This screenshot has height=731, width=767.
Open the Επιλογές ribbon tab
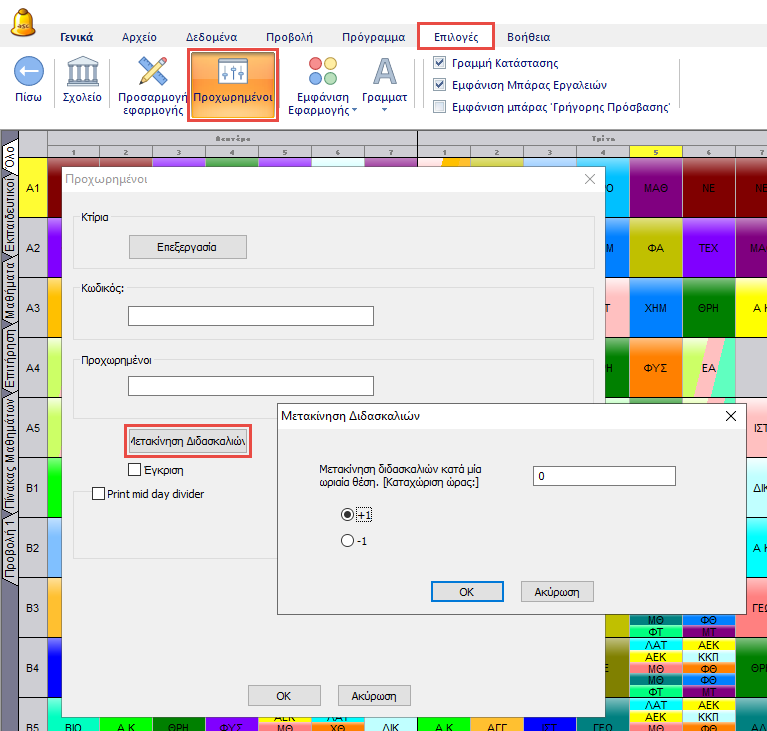click(456, 37)
